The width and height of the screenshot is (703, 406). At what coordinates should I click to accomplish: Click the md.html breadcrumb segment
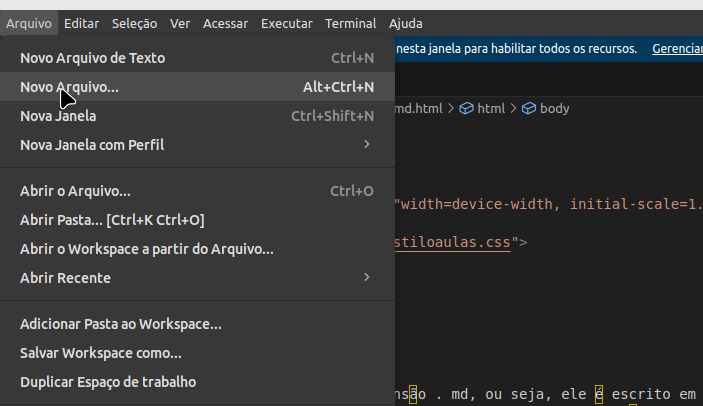point(418,108)
